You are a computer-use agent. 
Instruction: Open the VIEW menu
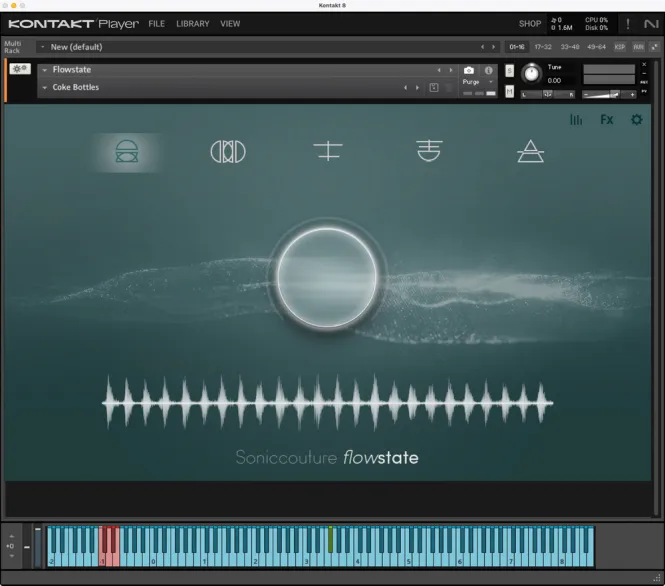tap(230, 24)
